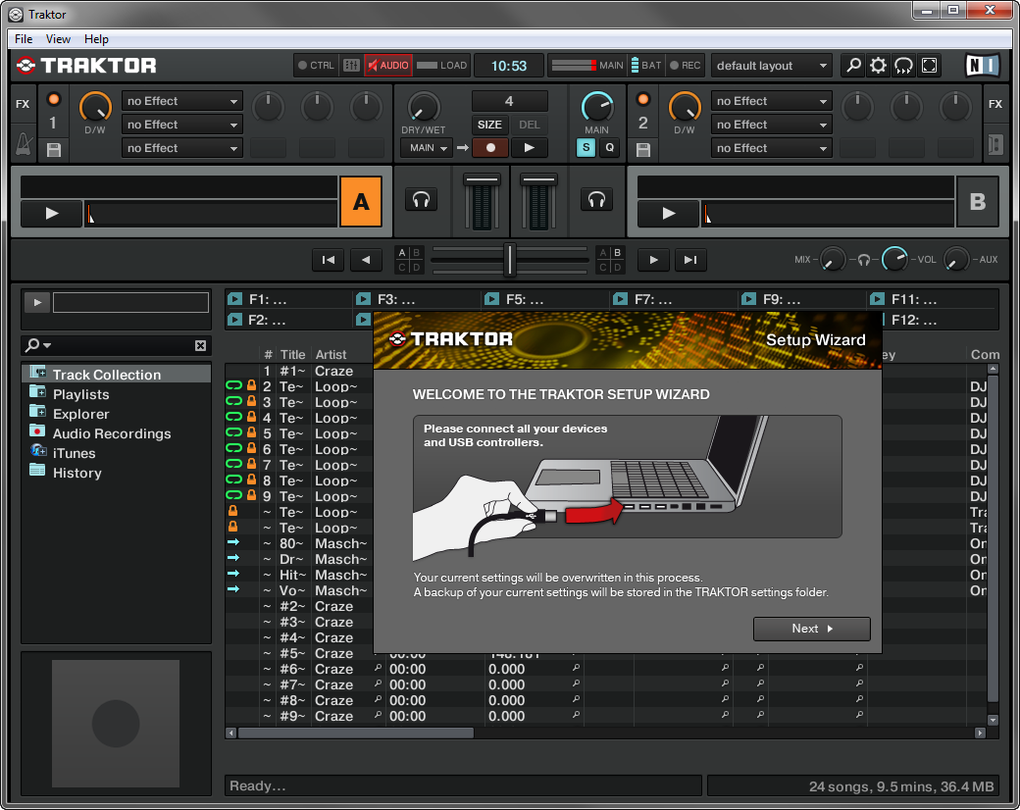Click Next in Setup Wizard
This screenshot has width=1020, height=810.
(811, 628)
